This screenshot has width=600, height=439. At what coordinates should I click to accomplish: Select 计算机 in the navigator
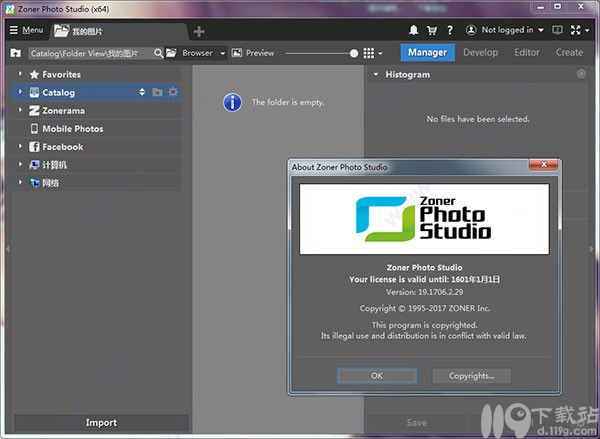[x=54, y=165]
